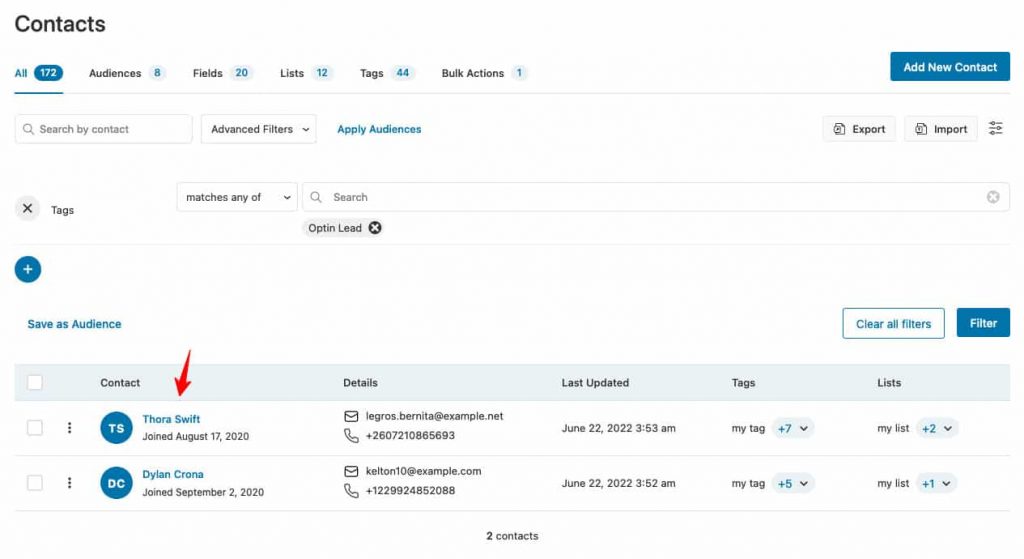
Task: Remove the Tags filter with X icon
Action: (28, 209)
